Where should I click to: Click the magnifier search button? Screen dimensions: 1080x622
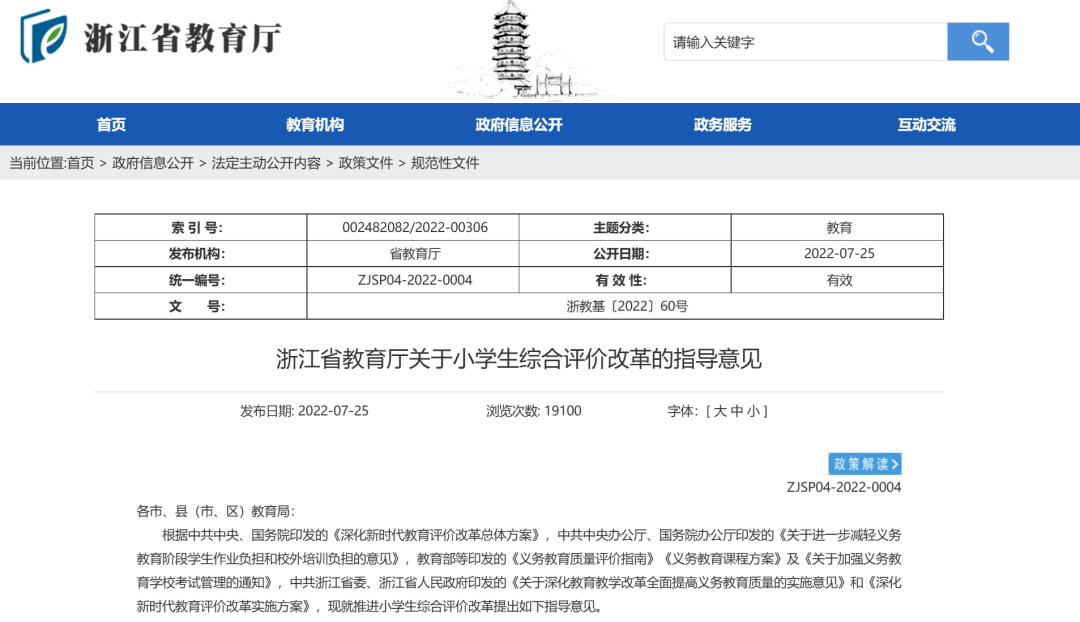pyautogui.click(x=978, y=42)
